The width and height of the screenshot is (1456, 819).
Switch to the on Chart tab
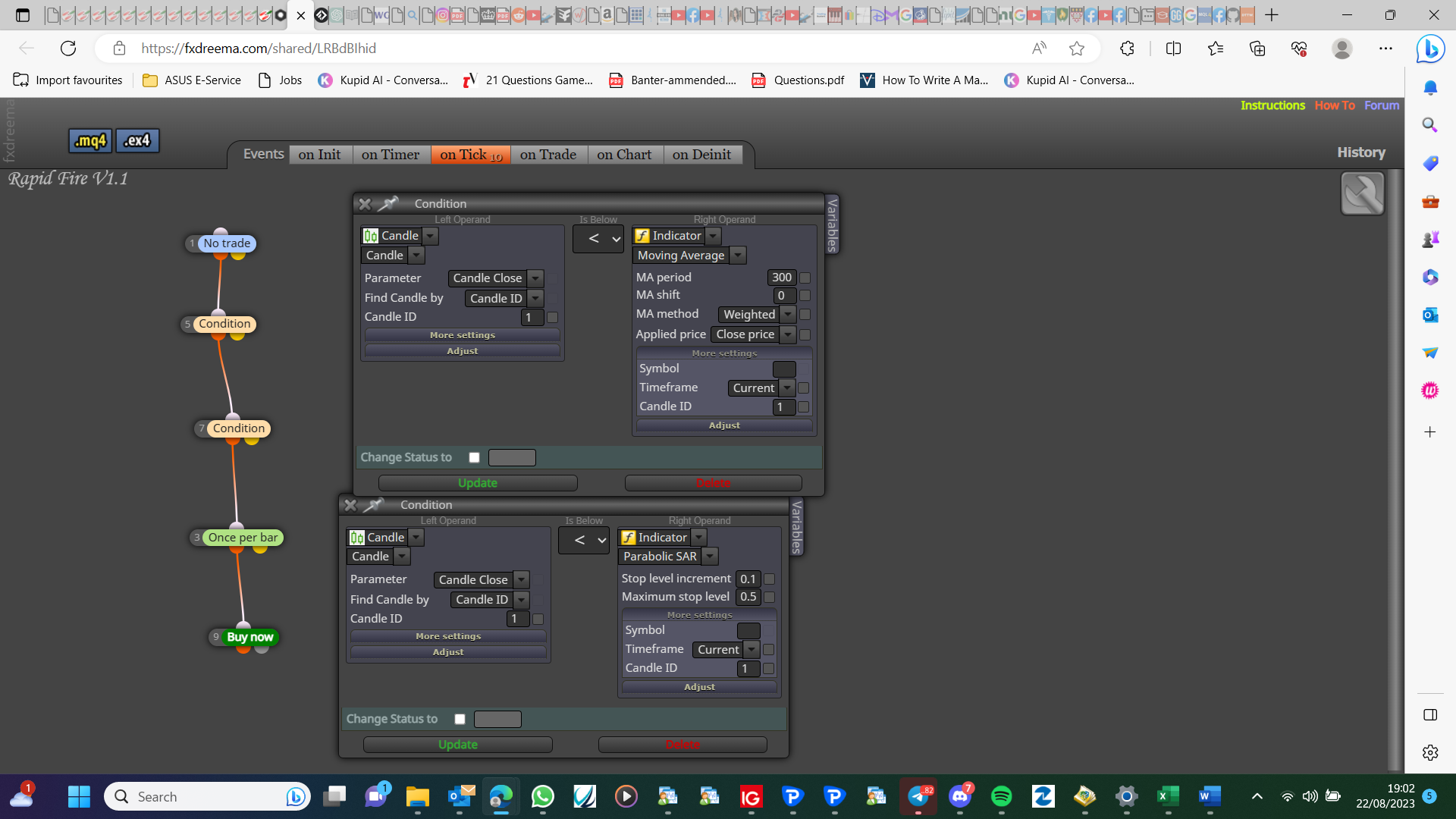coord(624,155)
